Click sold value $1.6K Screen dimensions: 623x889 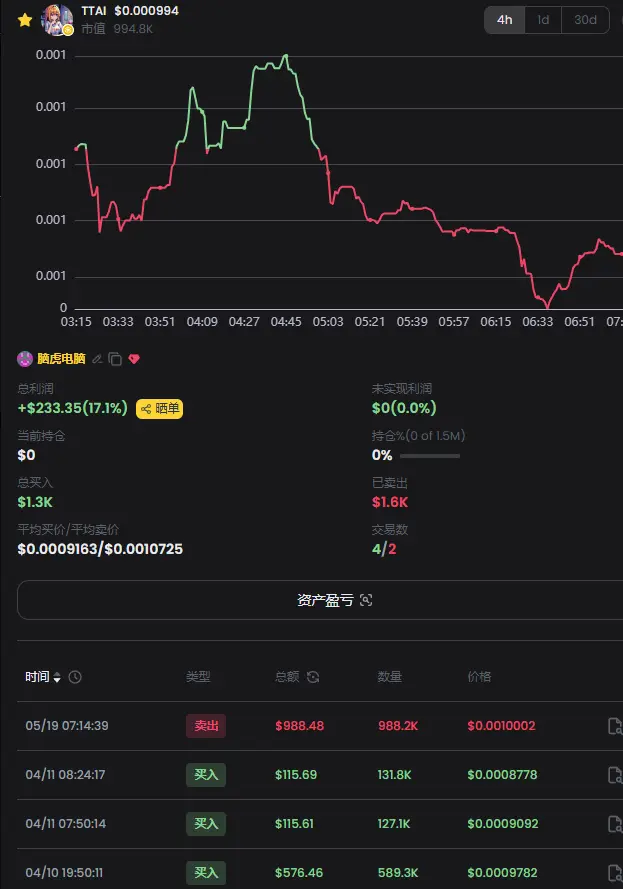tap(390, 502)
